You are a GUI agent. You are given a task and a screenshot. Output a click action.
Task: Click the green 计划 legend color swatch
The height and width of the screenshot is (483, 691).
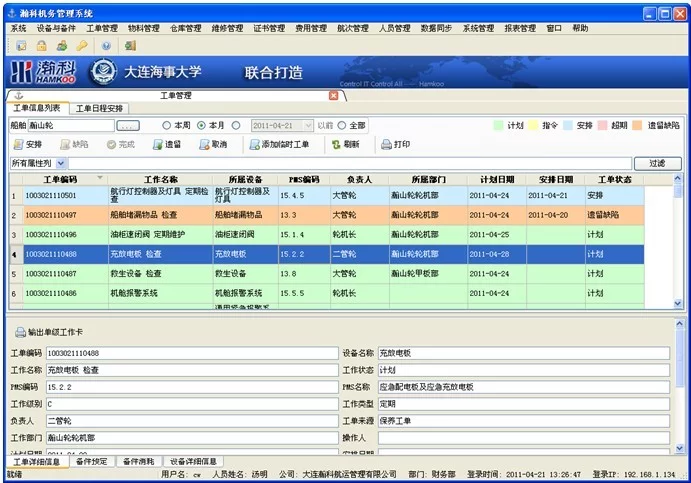tap(500, 126)
